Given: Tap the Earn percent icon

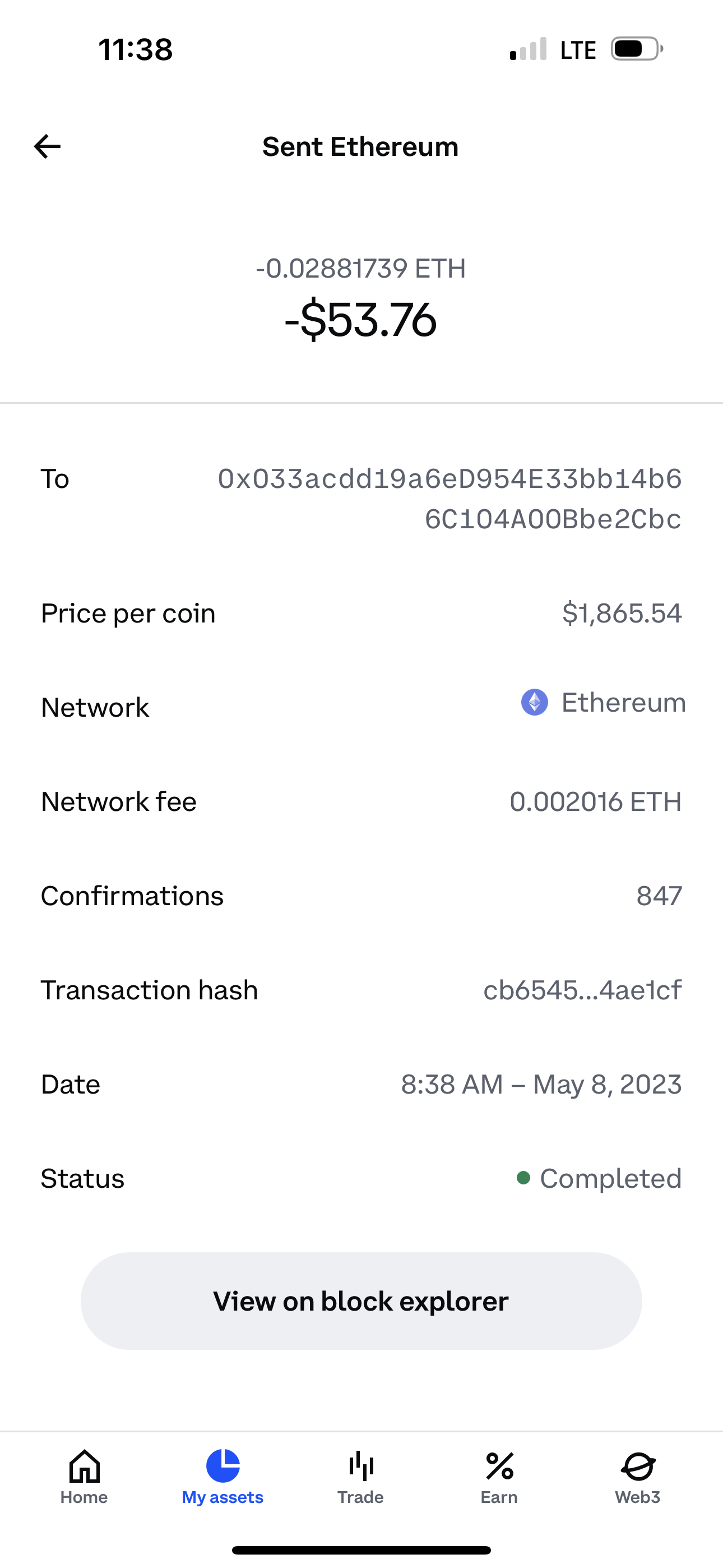Looking at the screenshot, I should (499, 1465).
